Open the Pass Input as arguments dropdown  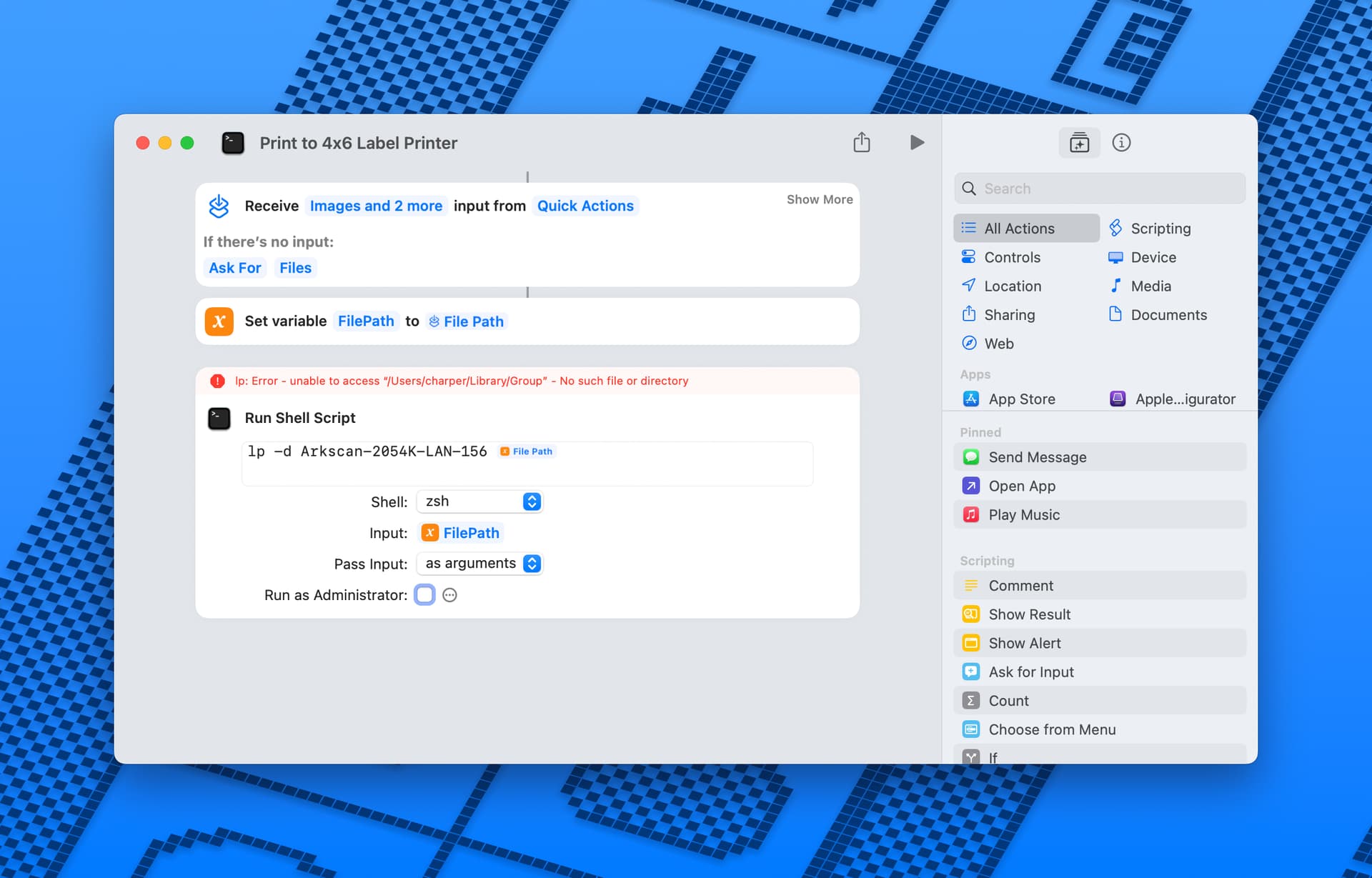pyautogui.click(x=479, y=564)
